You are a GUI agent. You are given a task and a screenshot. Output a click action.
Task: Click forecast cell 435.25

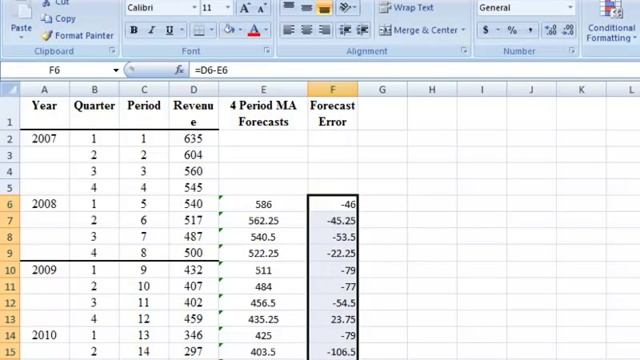pos(263,319)
